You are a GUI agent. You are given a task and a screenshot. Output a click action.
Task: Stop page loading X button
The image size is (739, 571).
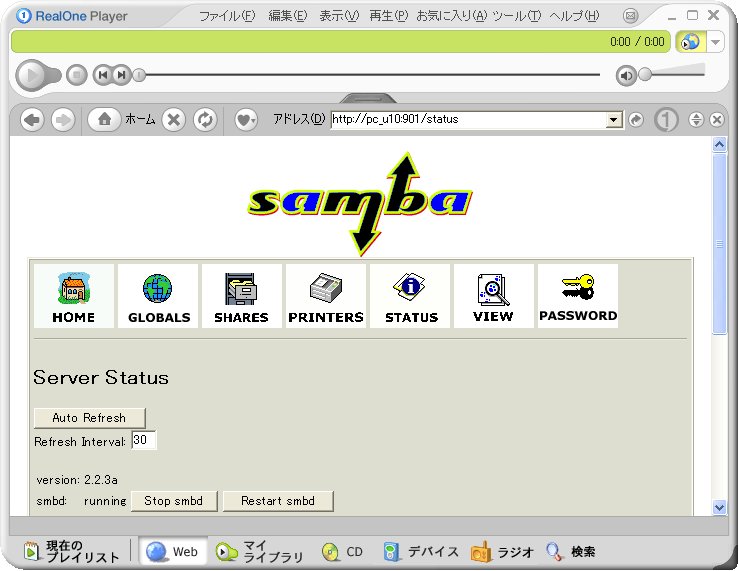173,120
